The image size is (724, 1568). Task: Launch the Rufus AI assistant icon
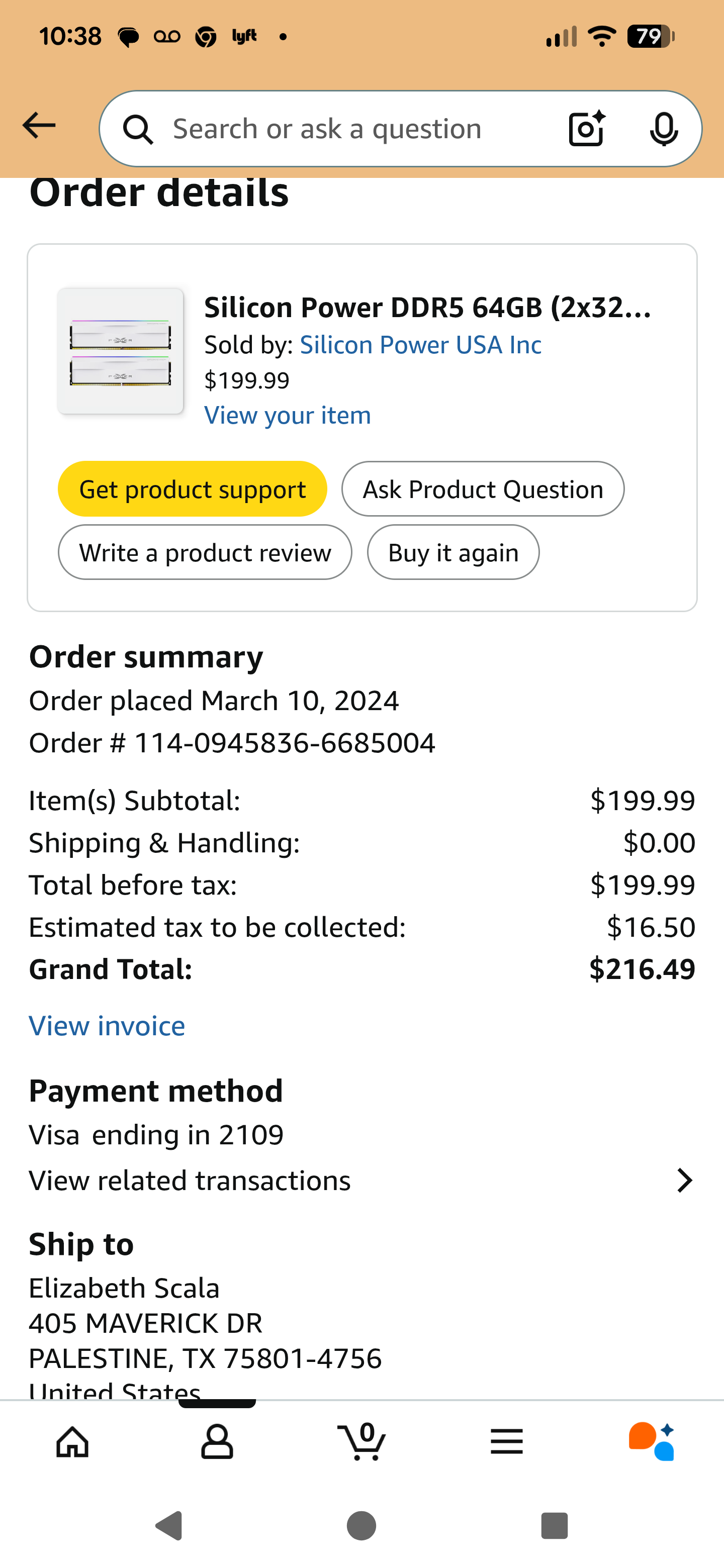point(651,1441)
